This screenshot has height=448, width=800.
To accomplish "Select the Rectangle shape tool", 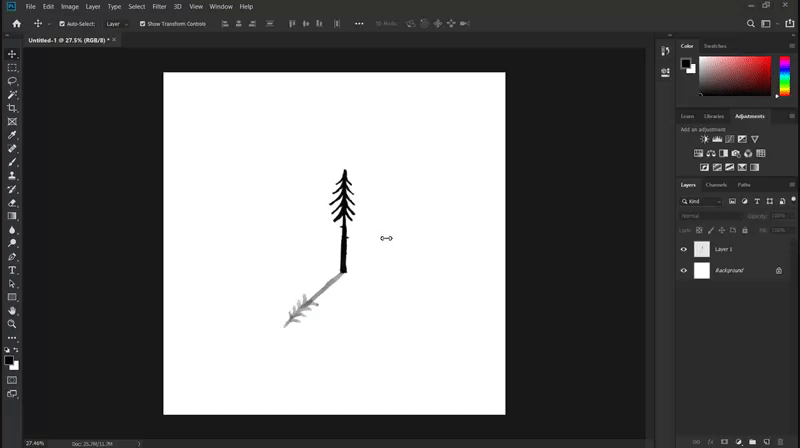I will point(12,297).
